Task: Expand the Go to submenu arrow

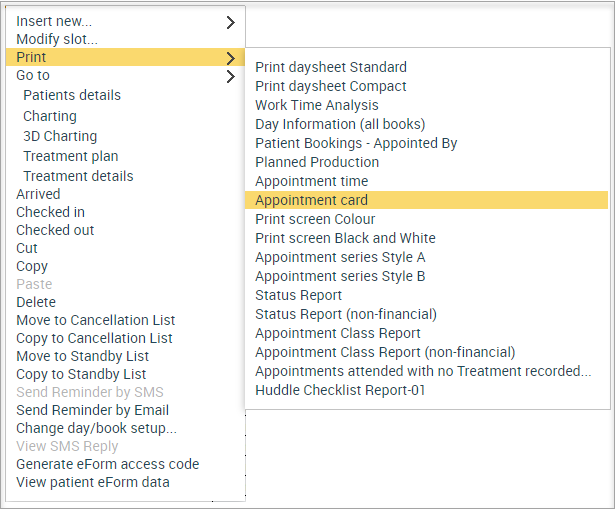Action: tap(231, 76)
